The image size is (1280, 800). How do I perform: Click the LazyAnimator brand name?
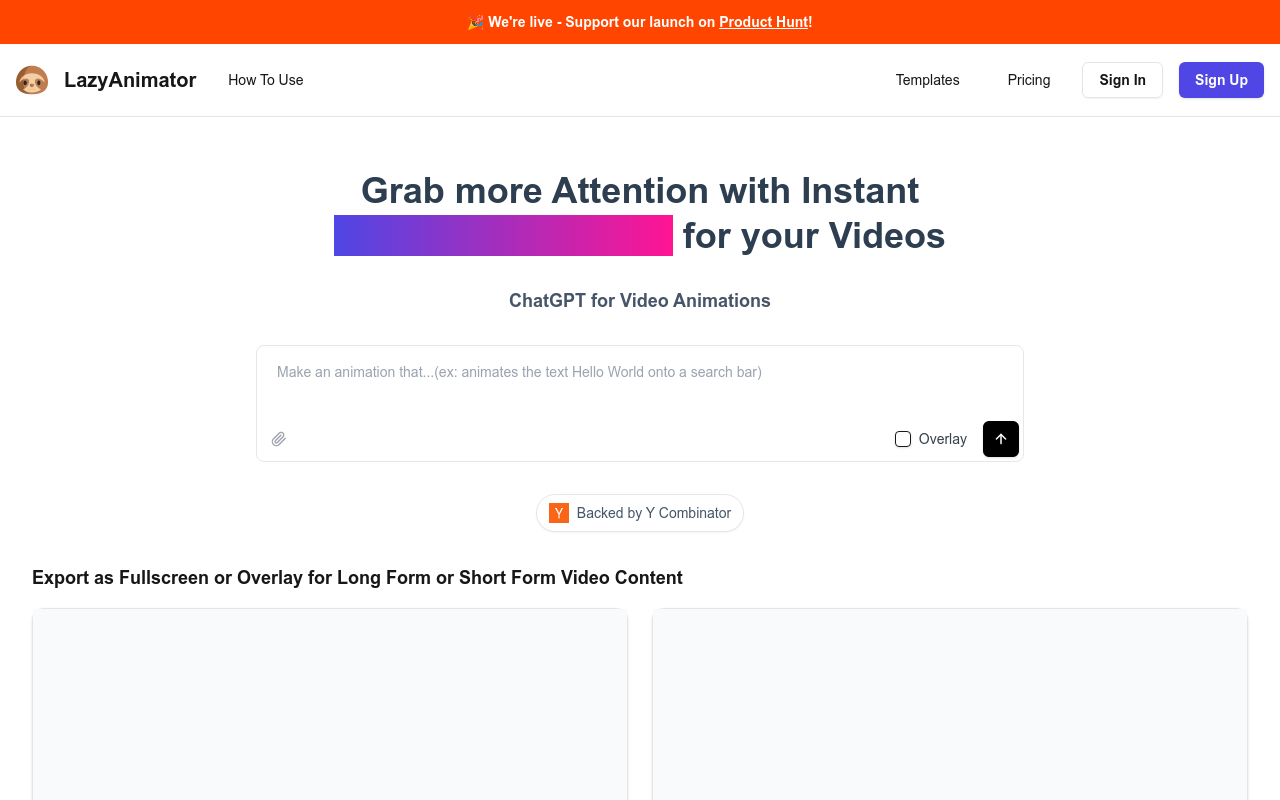[x=130, y=80]
